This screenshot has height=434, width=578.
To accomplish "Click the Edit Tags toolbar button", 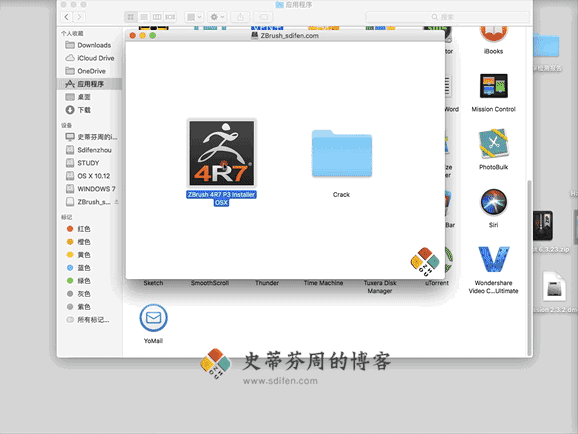I will 264,17.
